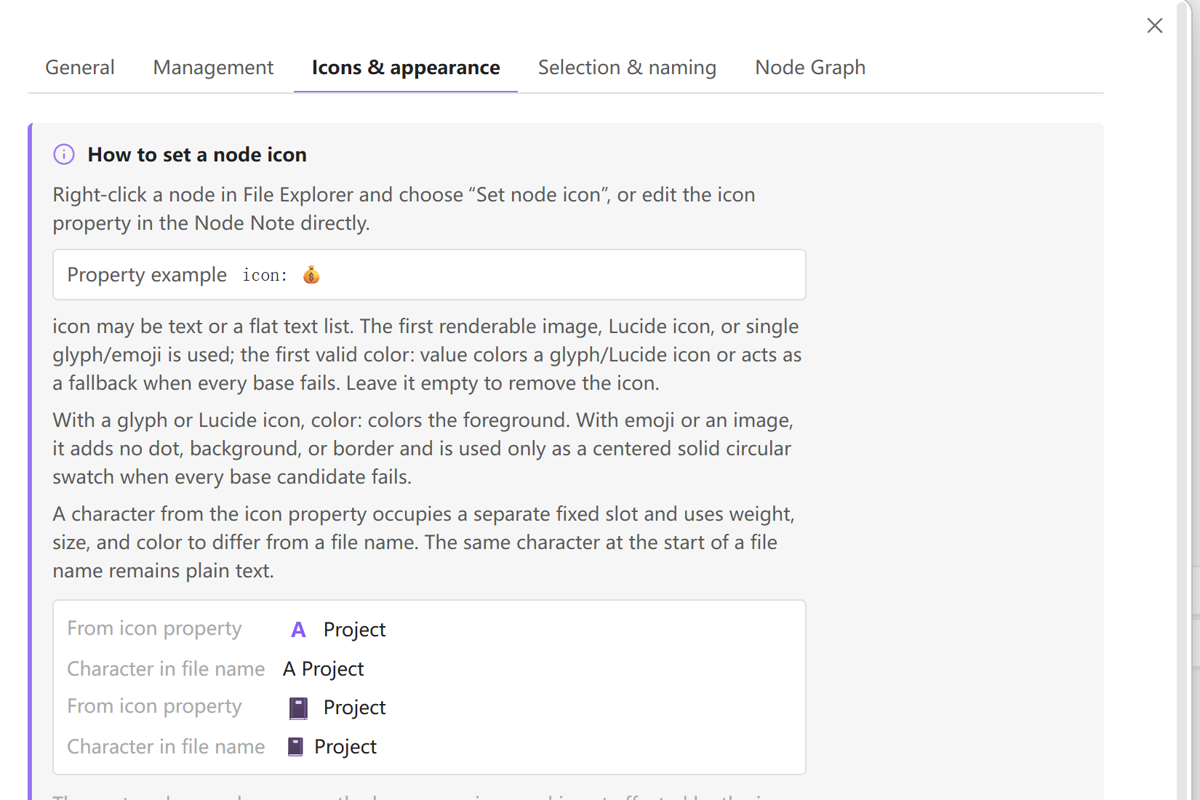Click the notebook icon in third example row
The width and height of the screenshot is (1200, 800).
point(298,707)
